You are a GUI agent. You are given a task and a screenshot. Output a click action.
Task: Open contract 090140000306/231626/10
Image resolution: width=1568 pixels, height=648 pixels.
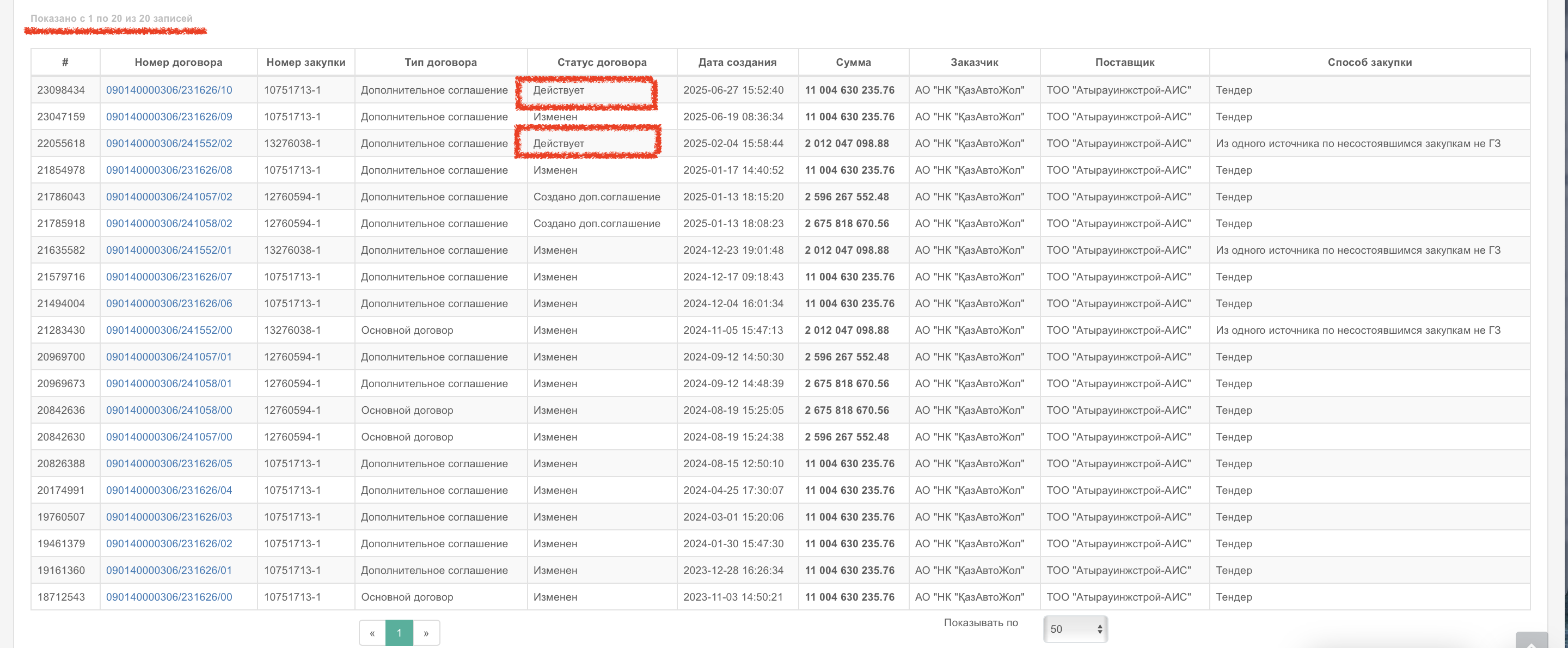pos(169,90)
